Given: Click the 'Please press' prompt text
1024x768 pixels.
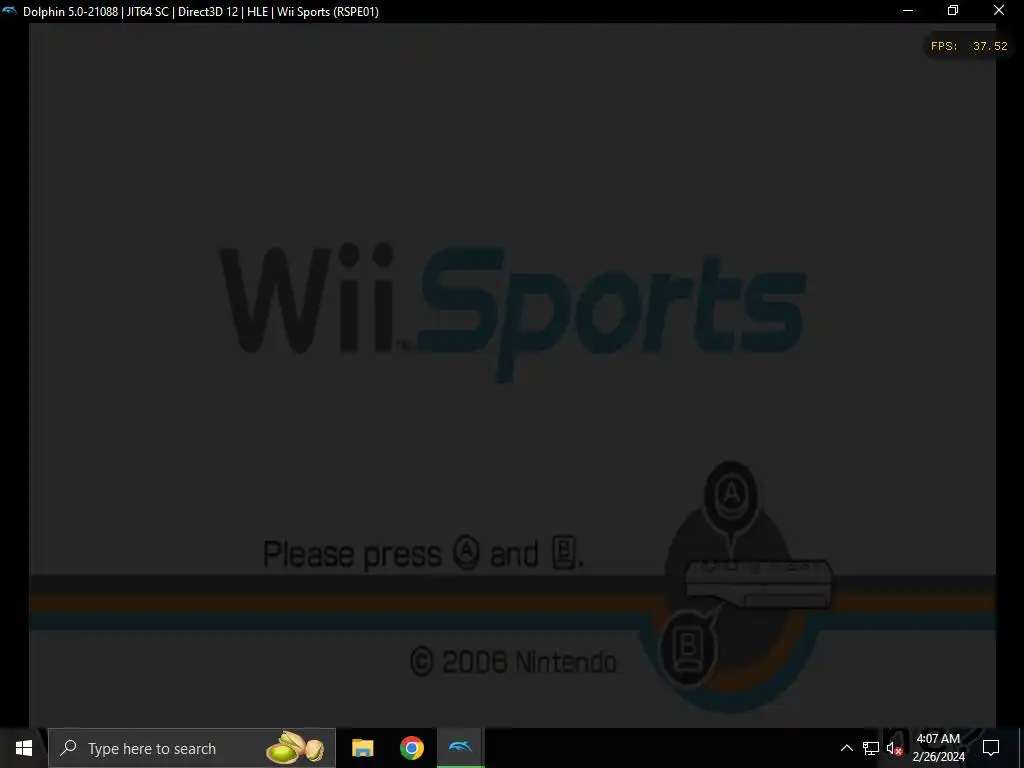Looking at the screenshot, I should (x=352, y=554).
